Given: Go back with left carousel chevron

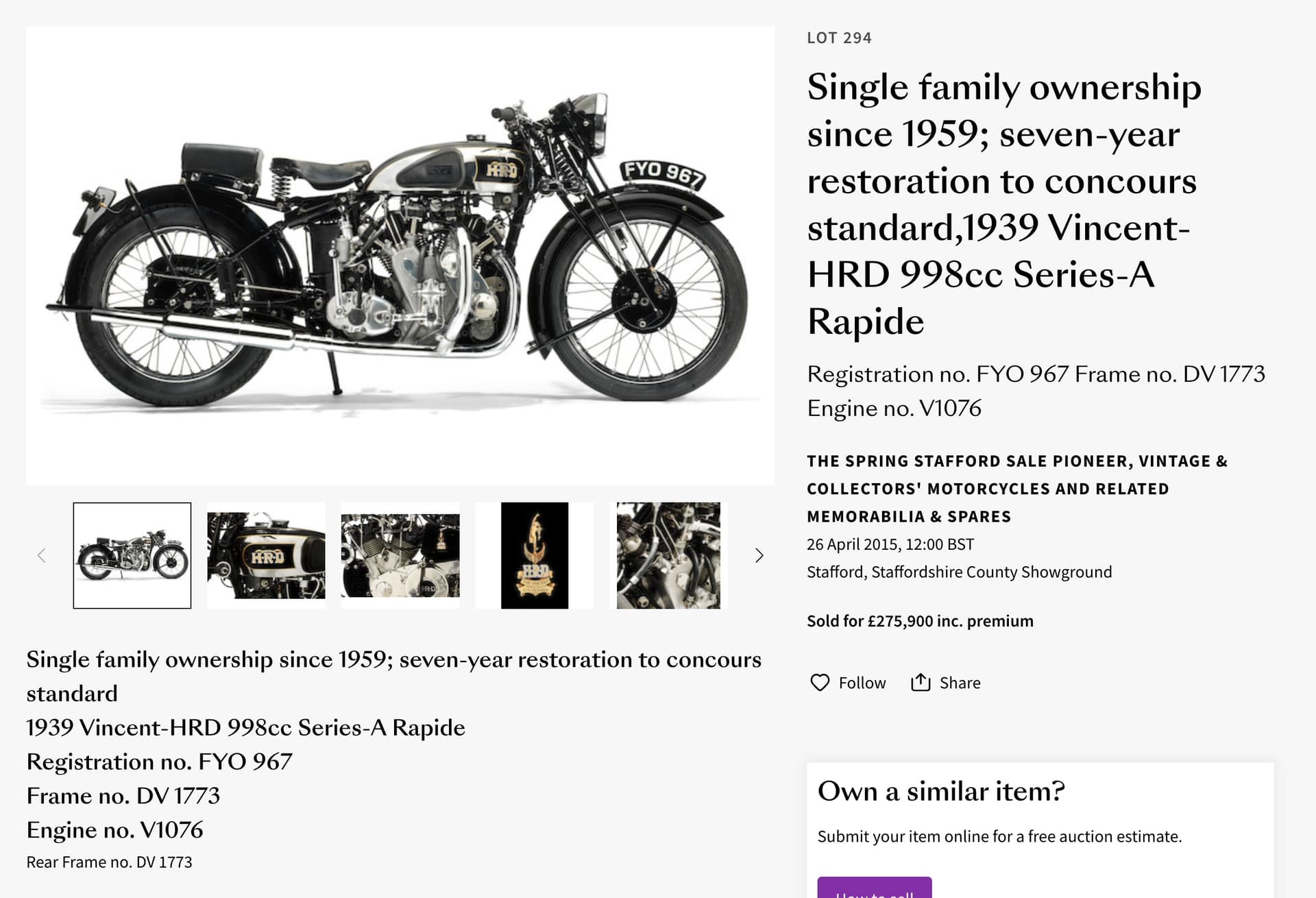Looking at the screenshot, I should [x=42, y=555].
